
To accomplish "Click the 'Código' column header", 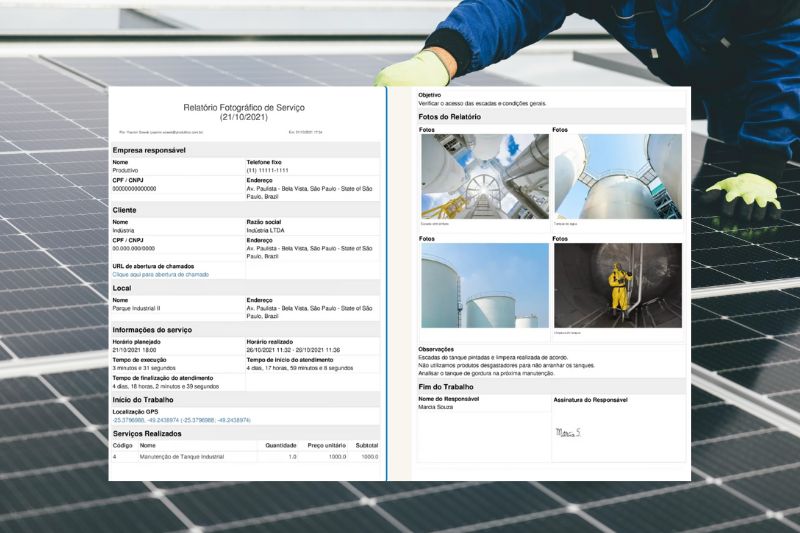I will [122, 446].
